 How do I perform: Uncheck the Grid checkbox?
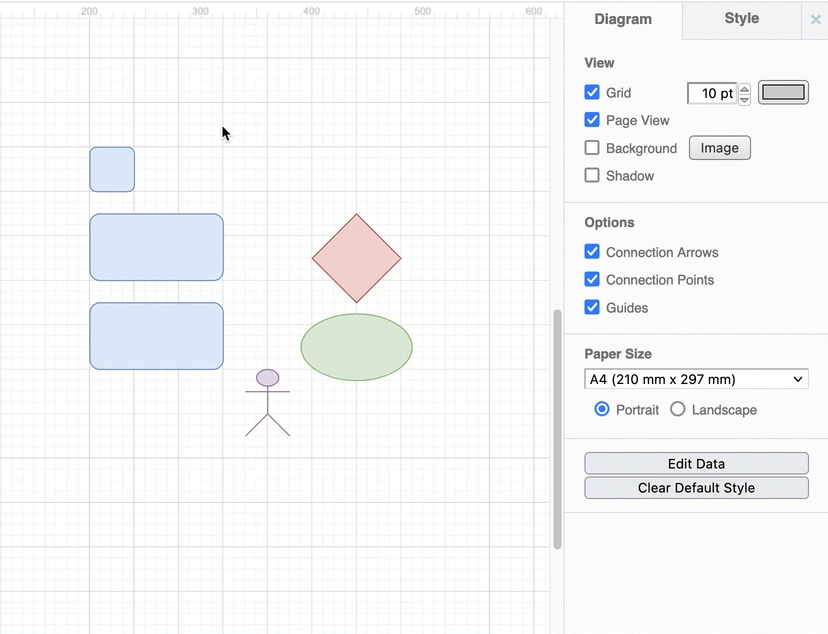[592, 92]
